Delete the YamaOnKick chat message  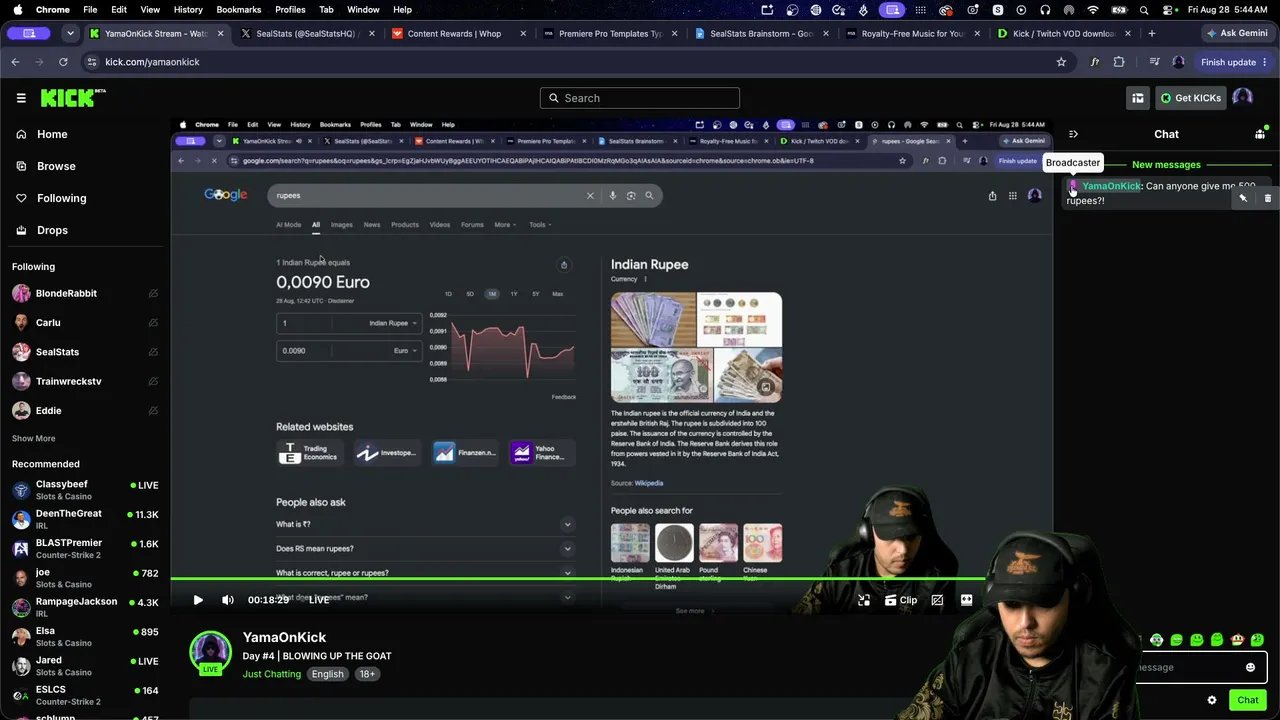(1267, 198)
